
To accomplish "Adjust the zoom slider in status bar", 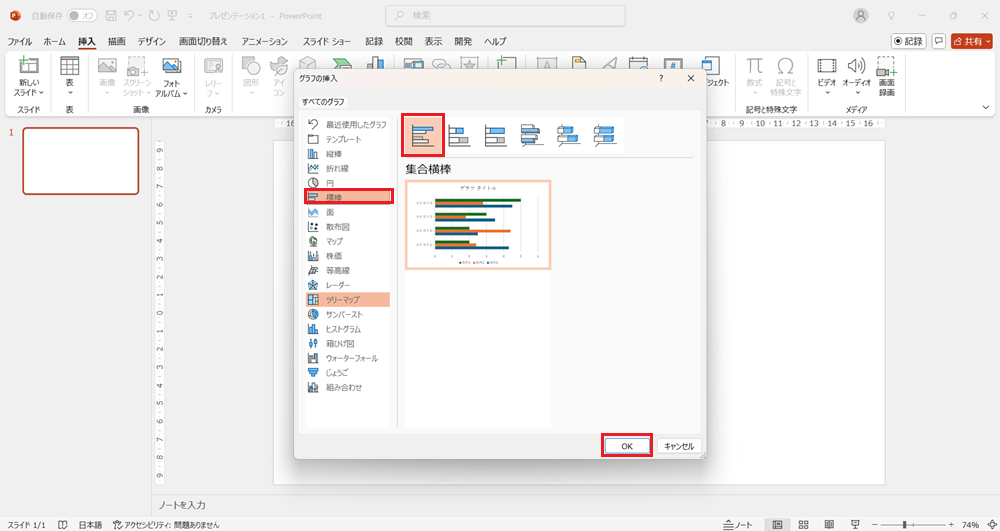I will (905, 524).
